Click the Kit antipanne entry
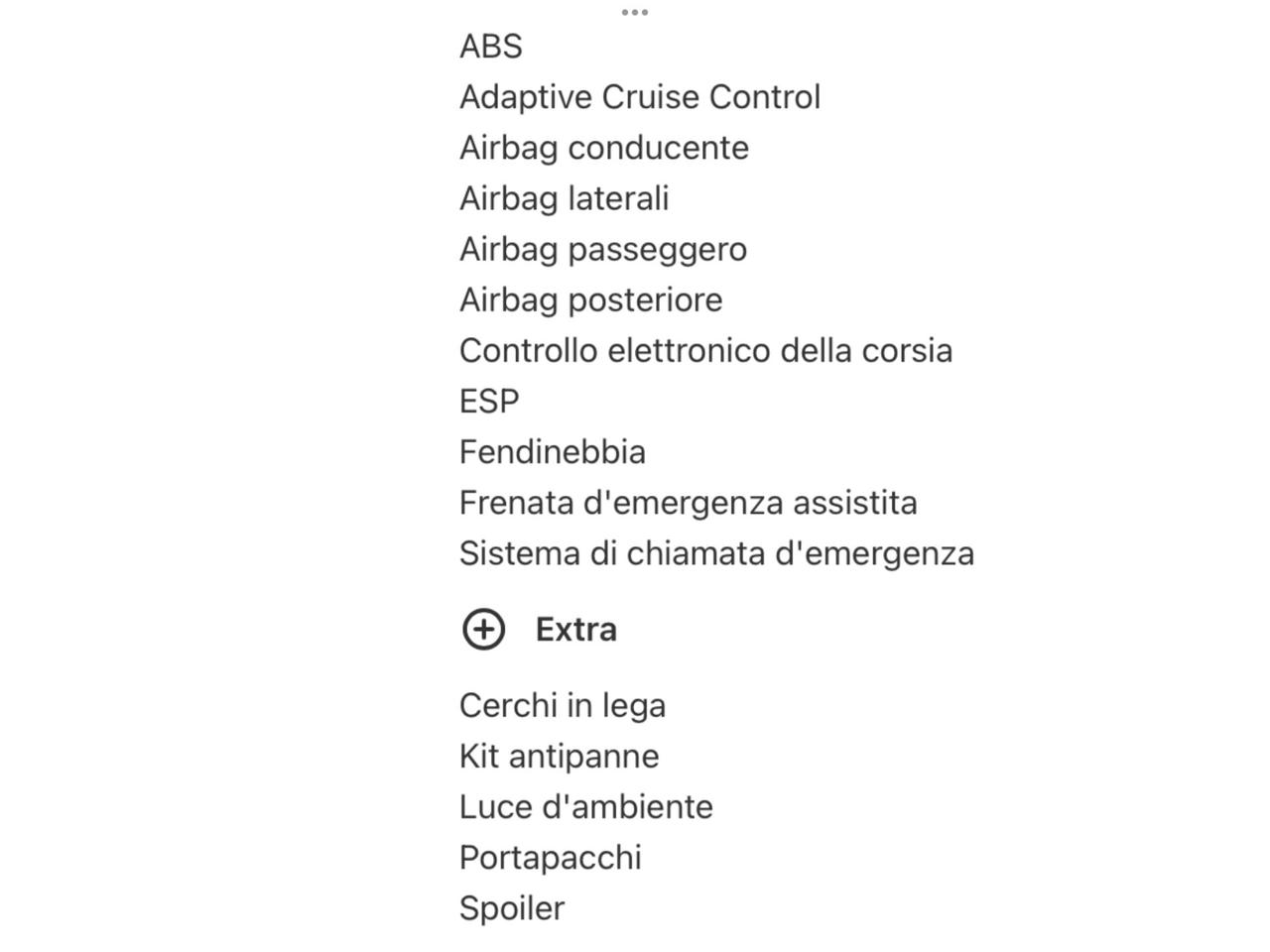1270x952 pixels. coord(559,756)
